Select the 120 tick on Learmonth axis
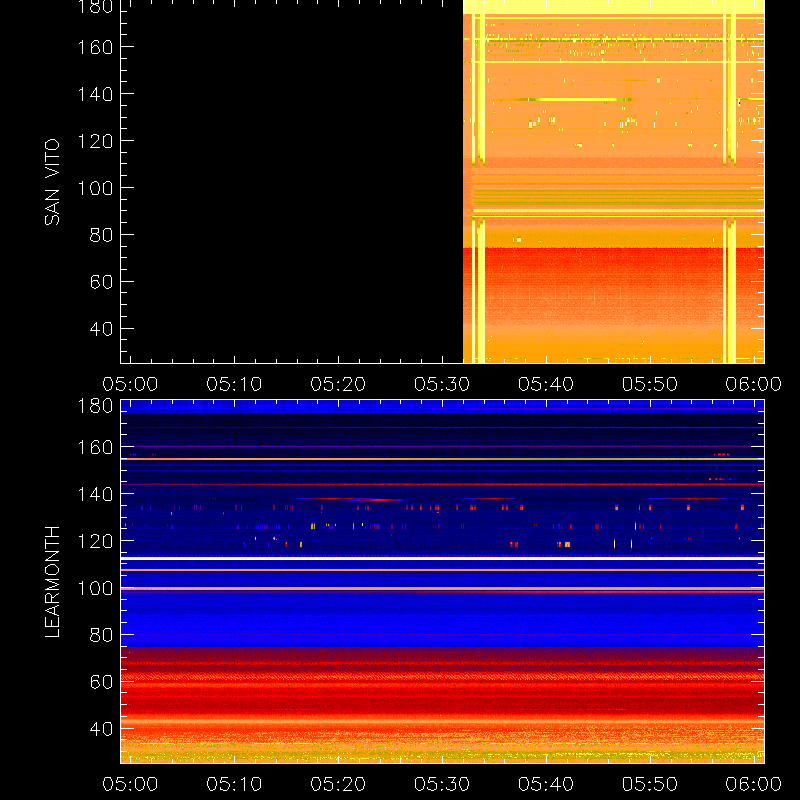This screenshot has height=800, width=800. pyautogui.click(x=95, y=541)
